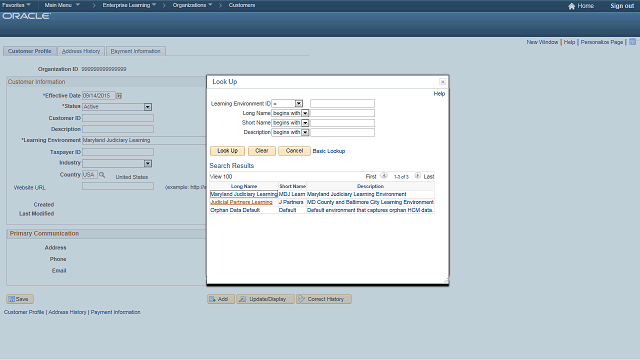This screenshot has width=640, height=360.
Task: Go to Home via house icon
Action: 571,6
